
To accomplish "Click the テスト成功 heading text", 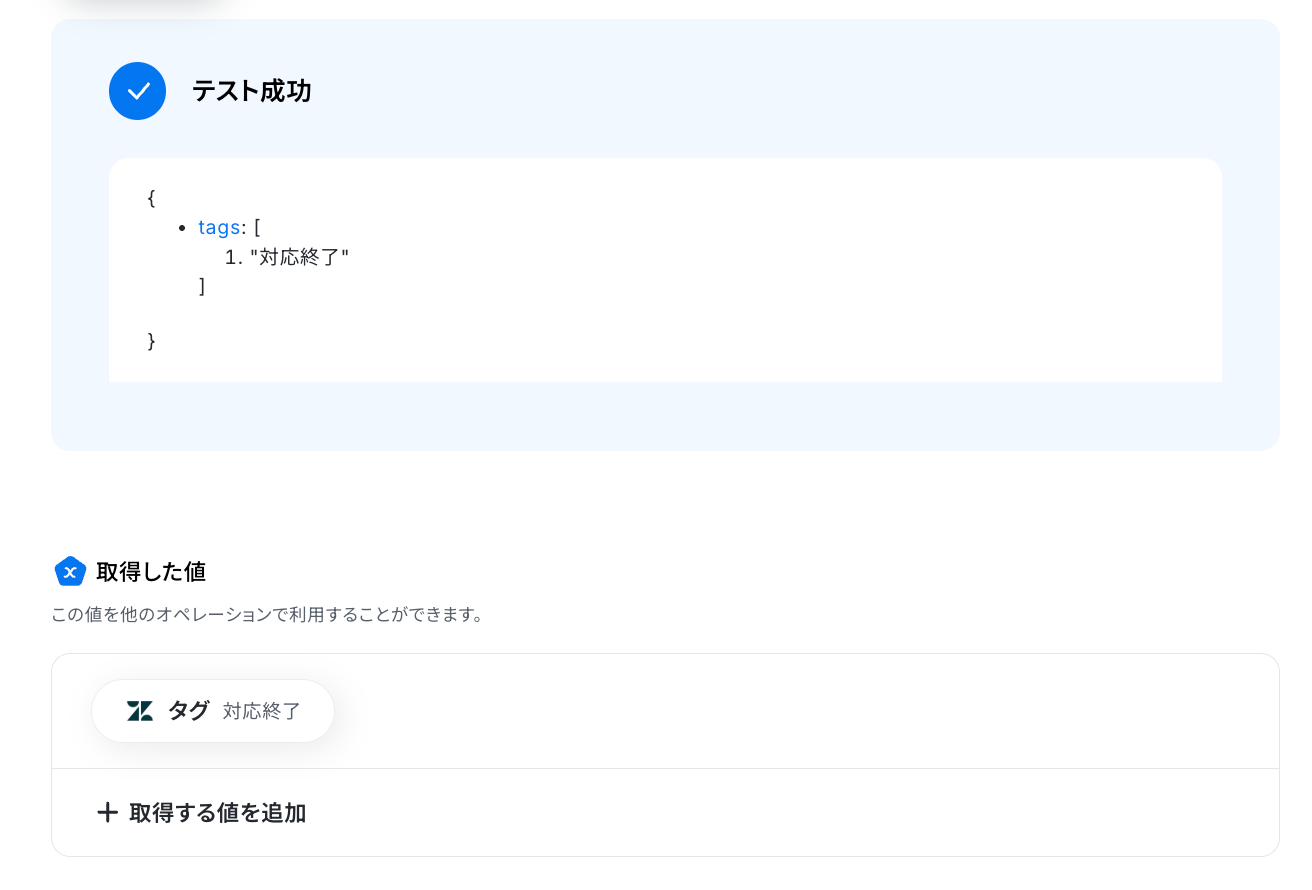I will [x=251, y=92].
